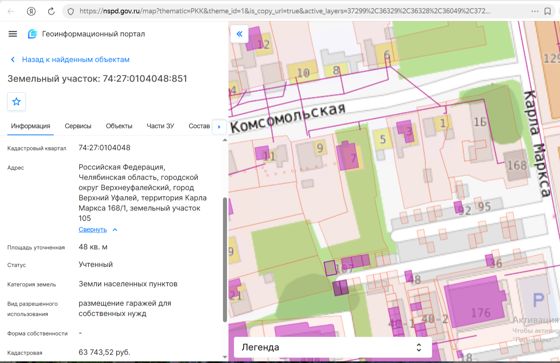This screenshot has width=560, height=363.
Task: Click the Геоинформационный портал logo icon
Action: point(32,34)
